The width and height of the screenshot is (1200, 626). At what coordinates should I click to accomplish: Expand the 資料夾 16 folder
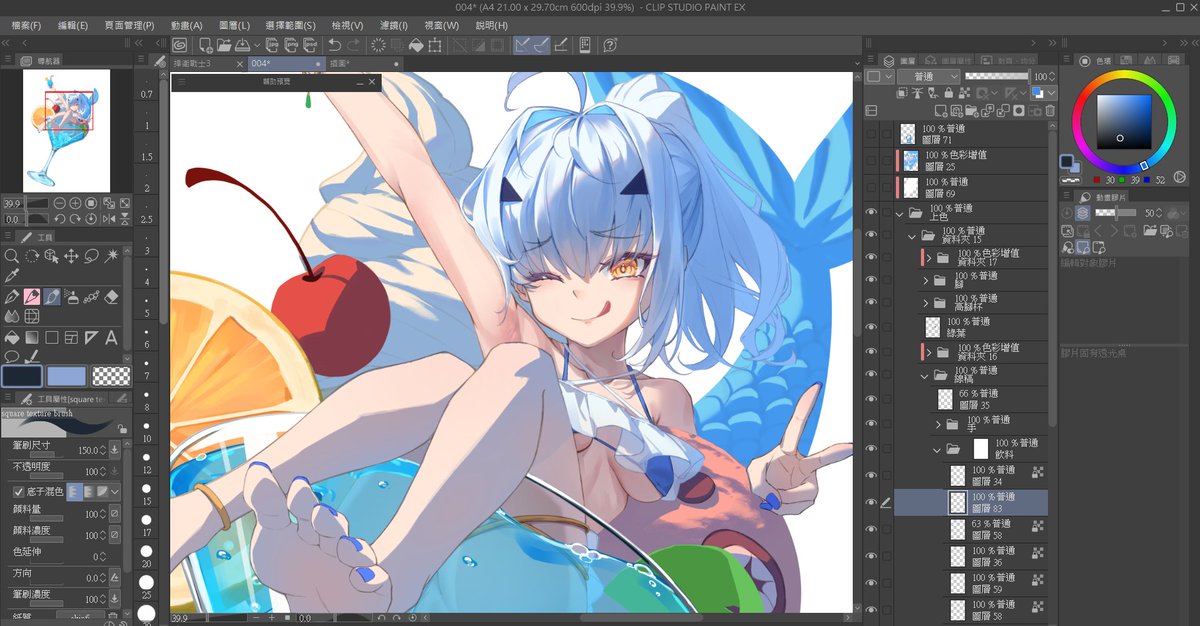coord(928,353)
